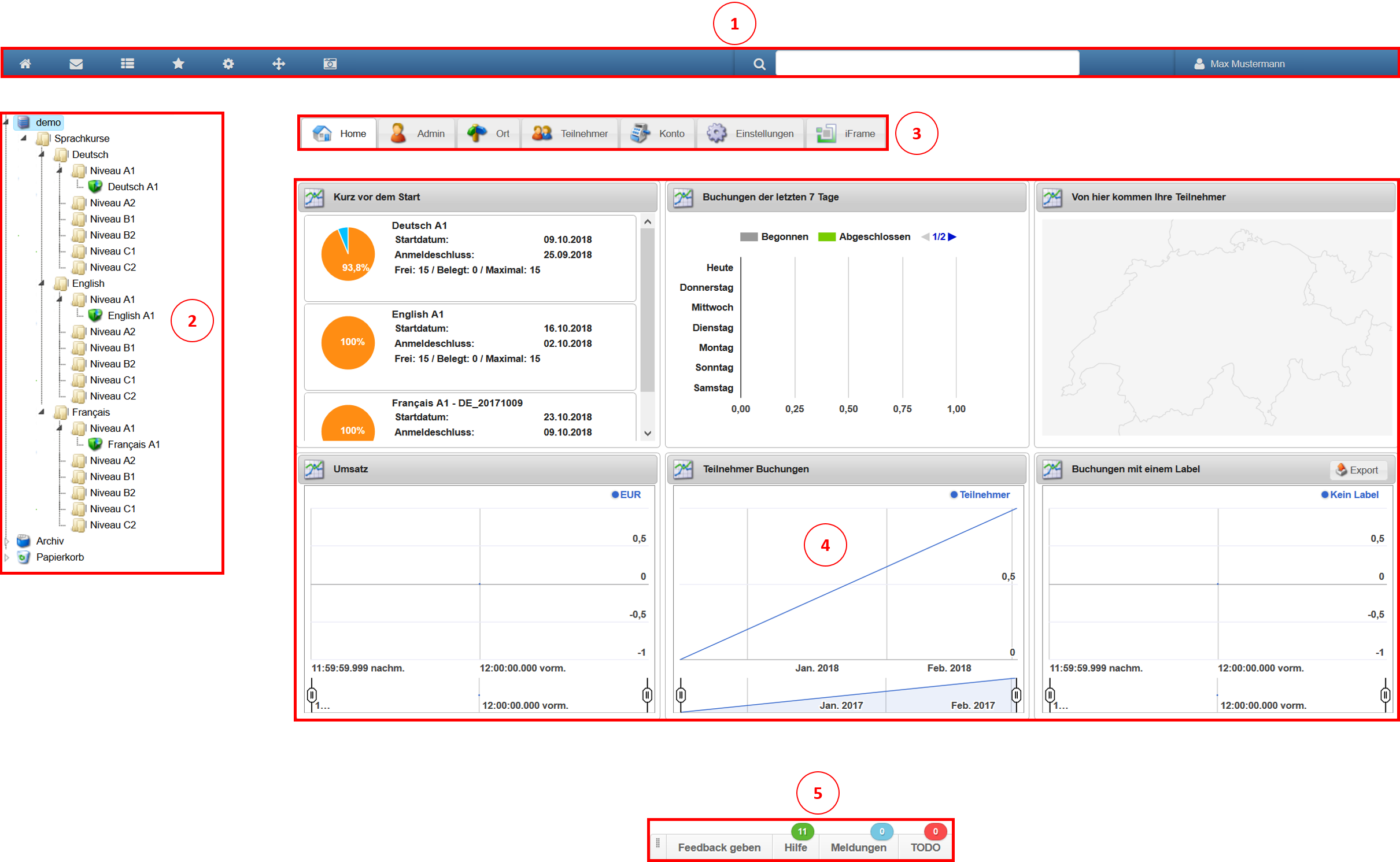Open the Einstellungen tab
Image resolution: width=1400 pixels, height=862 pixels.
click(x=751, y=134)
